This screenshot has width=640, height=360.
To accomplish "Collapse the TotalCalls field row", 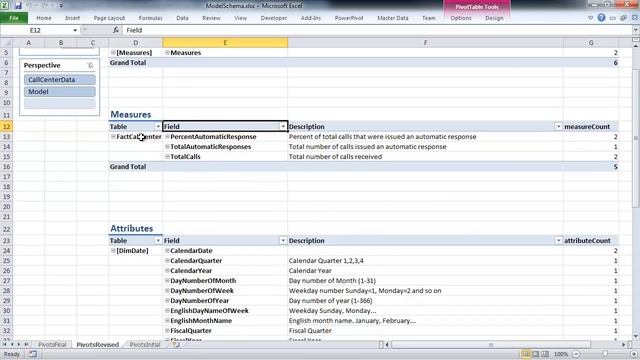I will [x=167, y=157].
